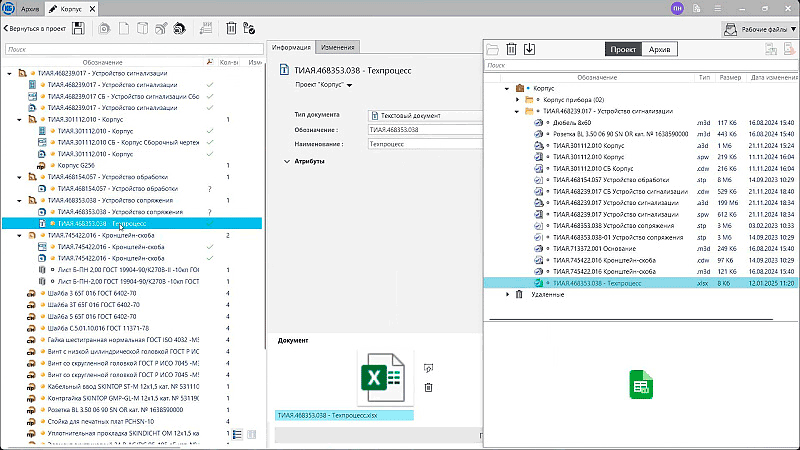The width and height of the screenshot is (800, 450).
Task: Open folder icon in working files toolbar
Action: tap(492, 49)
